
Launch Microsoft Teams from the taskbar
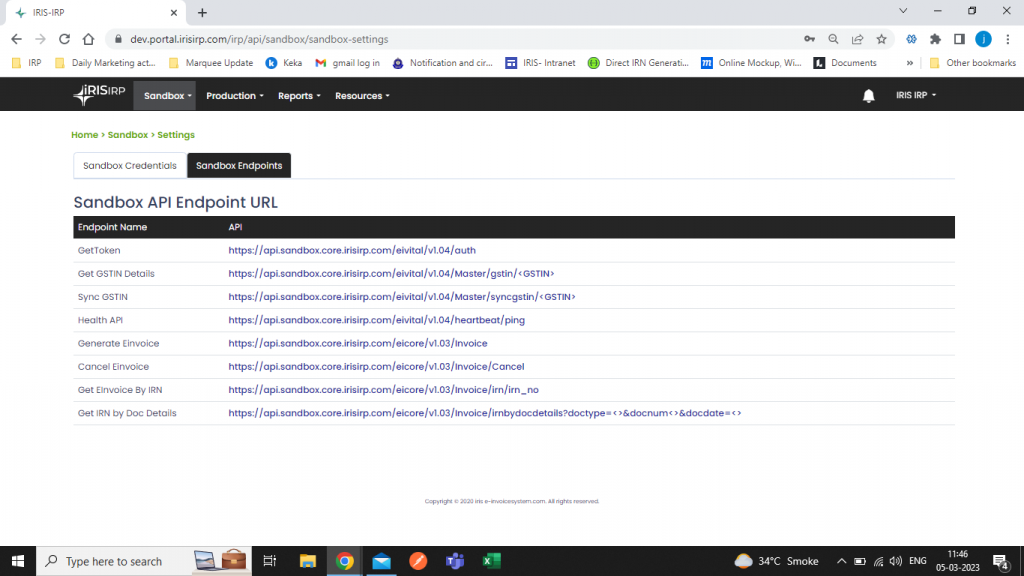[455, 561]
